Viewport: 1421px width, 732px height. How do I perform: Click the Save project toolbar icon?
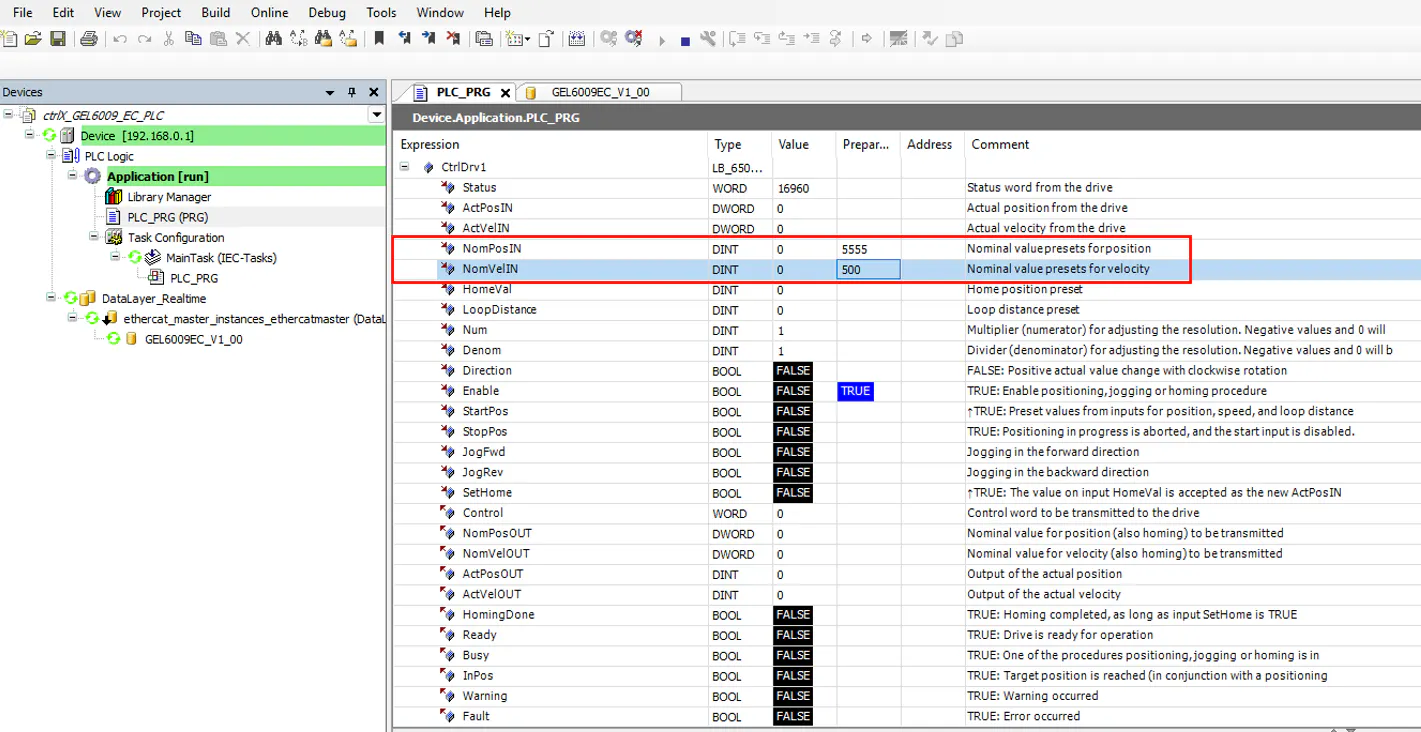click(58, 39)
